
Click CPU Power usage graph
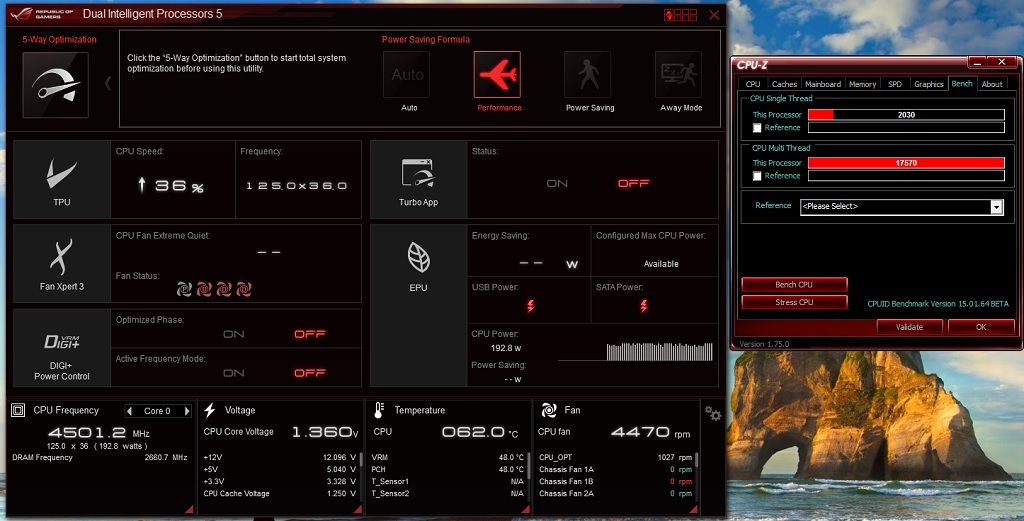coord(635,352)
